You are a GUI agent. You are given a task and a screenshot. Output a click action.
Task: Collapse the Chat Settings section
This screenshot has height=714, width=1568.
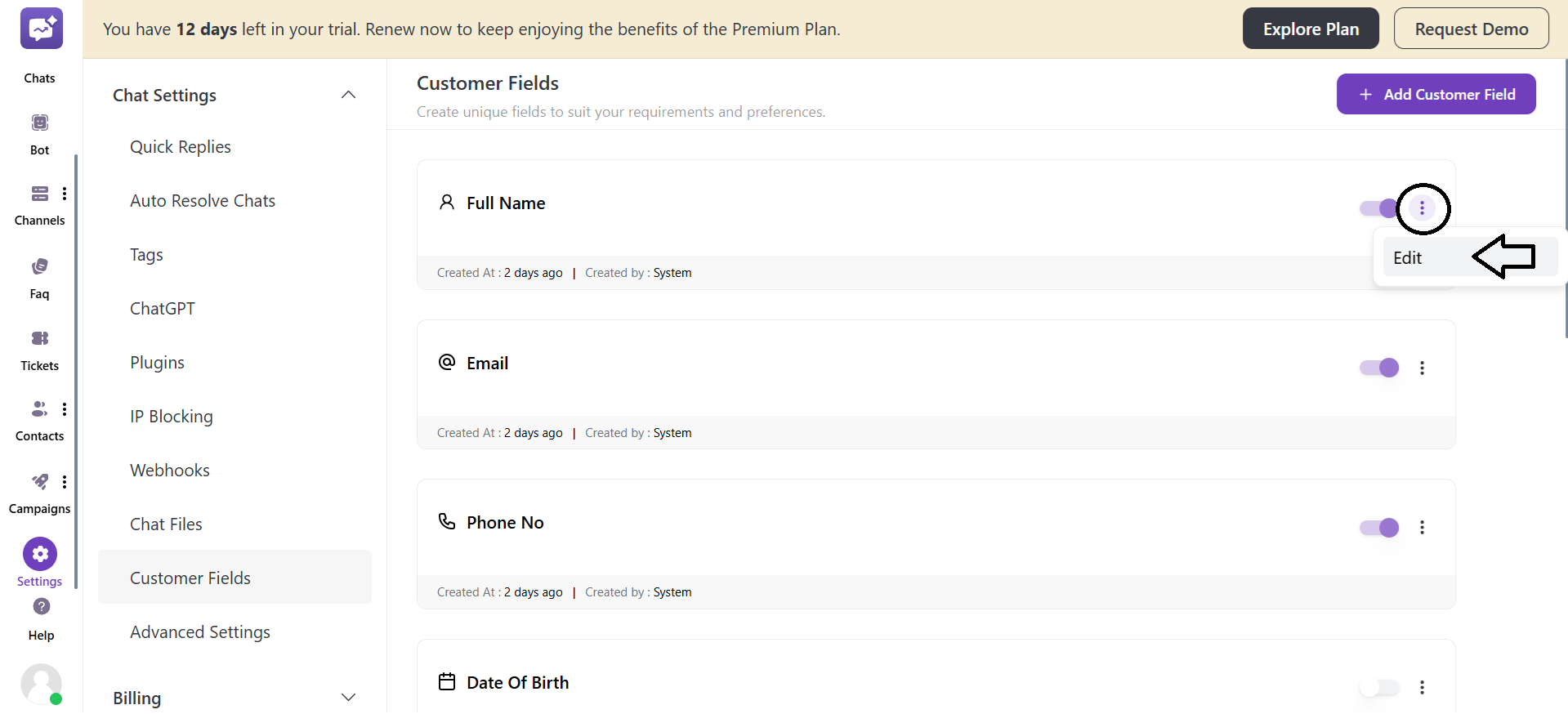[x=348, y=95]
